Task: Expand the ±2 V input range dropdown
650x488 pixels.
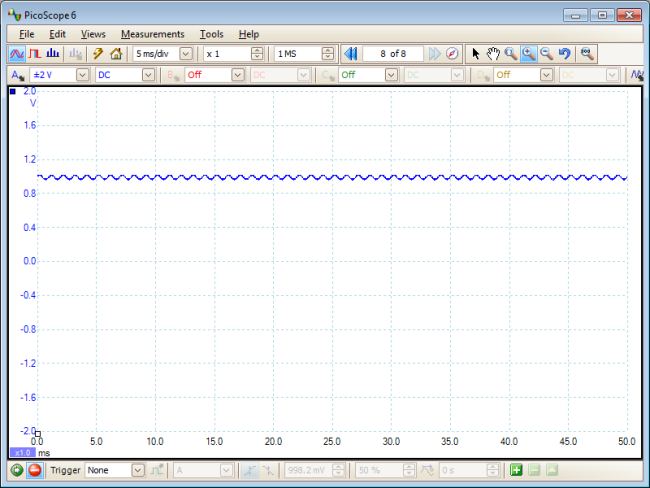Action: [82, 75]
